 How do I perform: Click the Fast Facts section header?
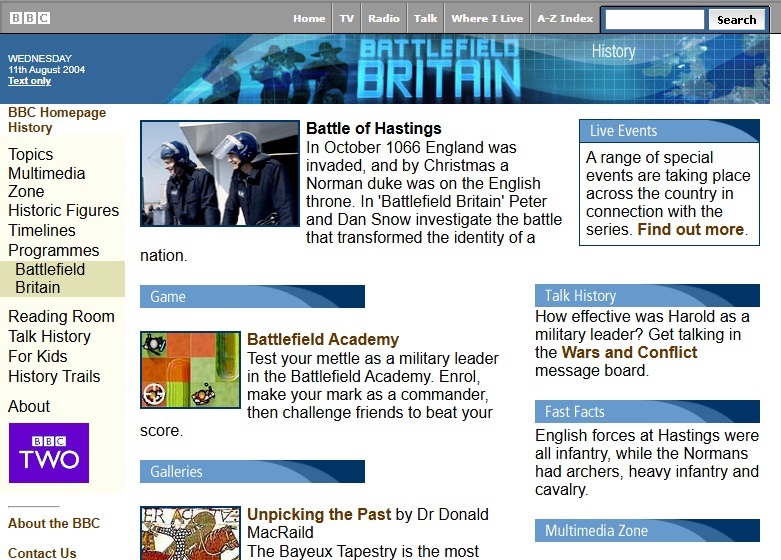(647, 412)
